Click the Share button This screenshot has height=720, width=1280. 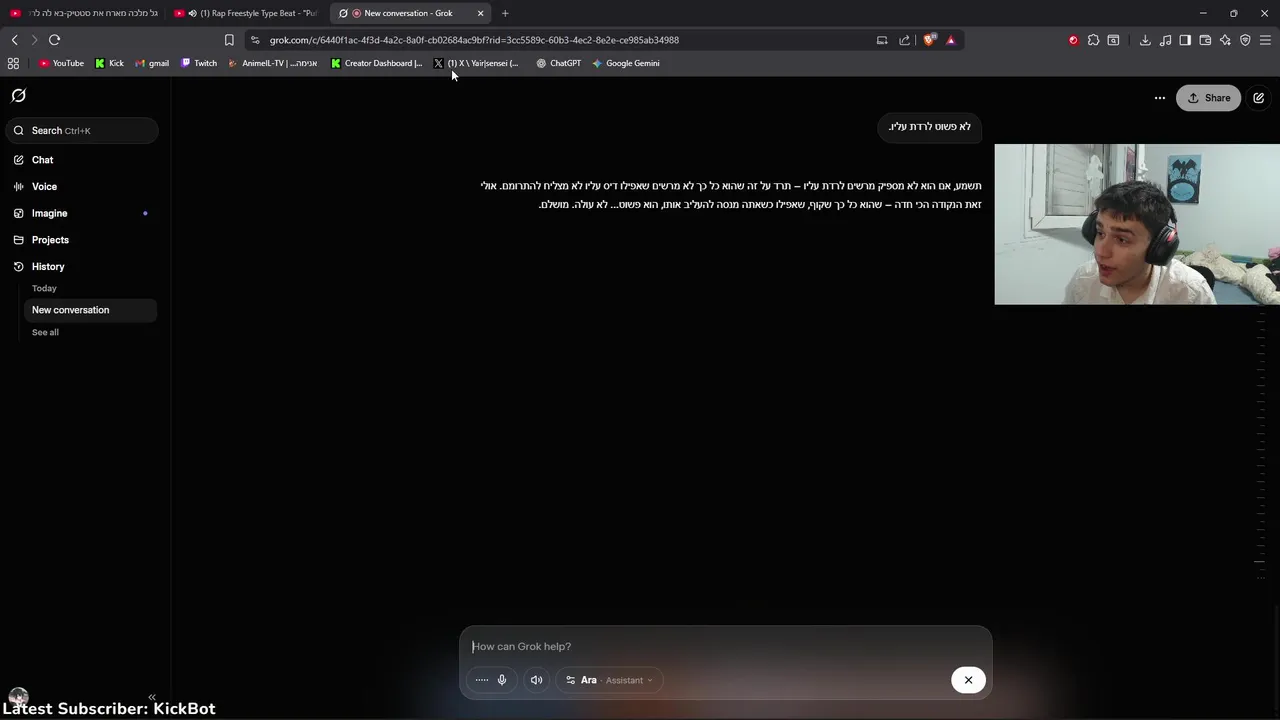[1208, 98]
